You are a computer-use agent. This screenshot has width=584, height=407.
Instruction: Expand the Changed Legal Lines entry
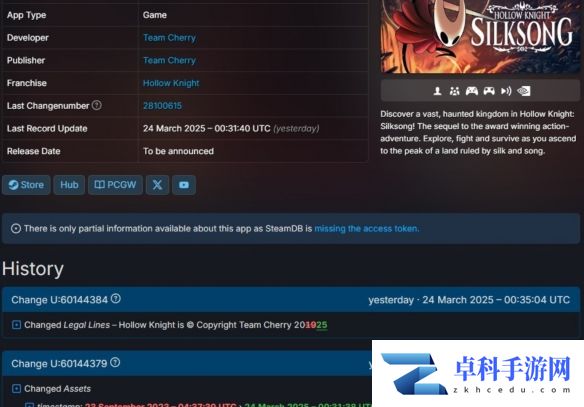pos(16,325)
